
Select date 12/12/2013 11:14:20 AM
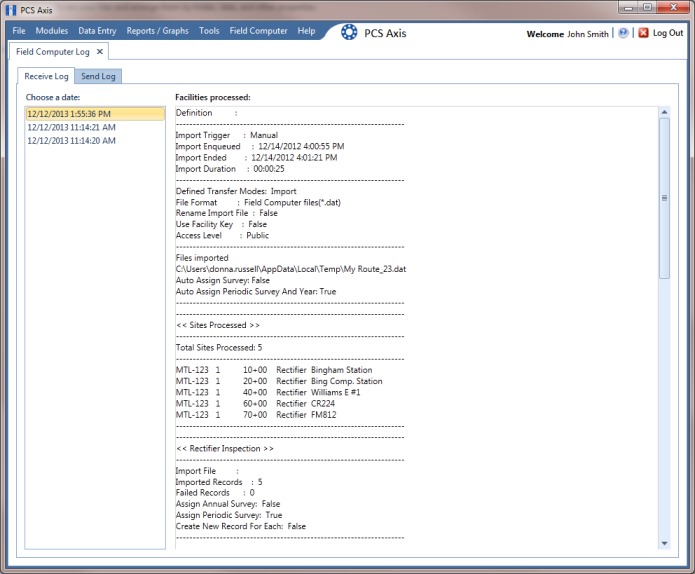(x=95, y=141)
